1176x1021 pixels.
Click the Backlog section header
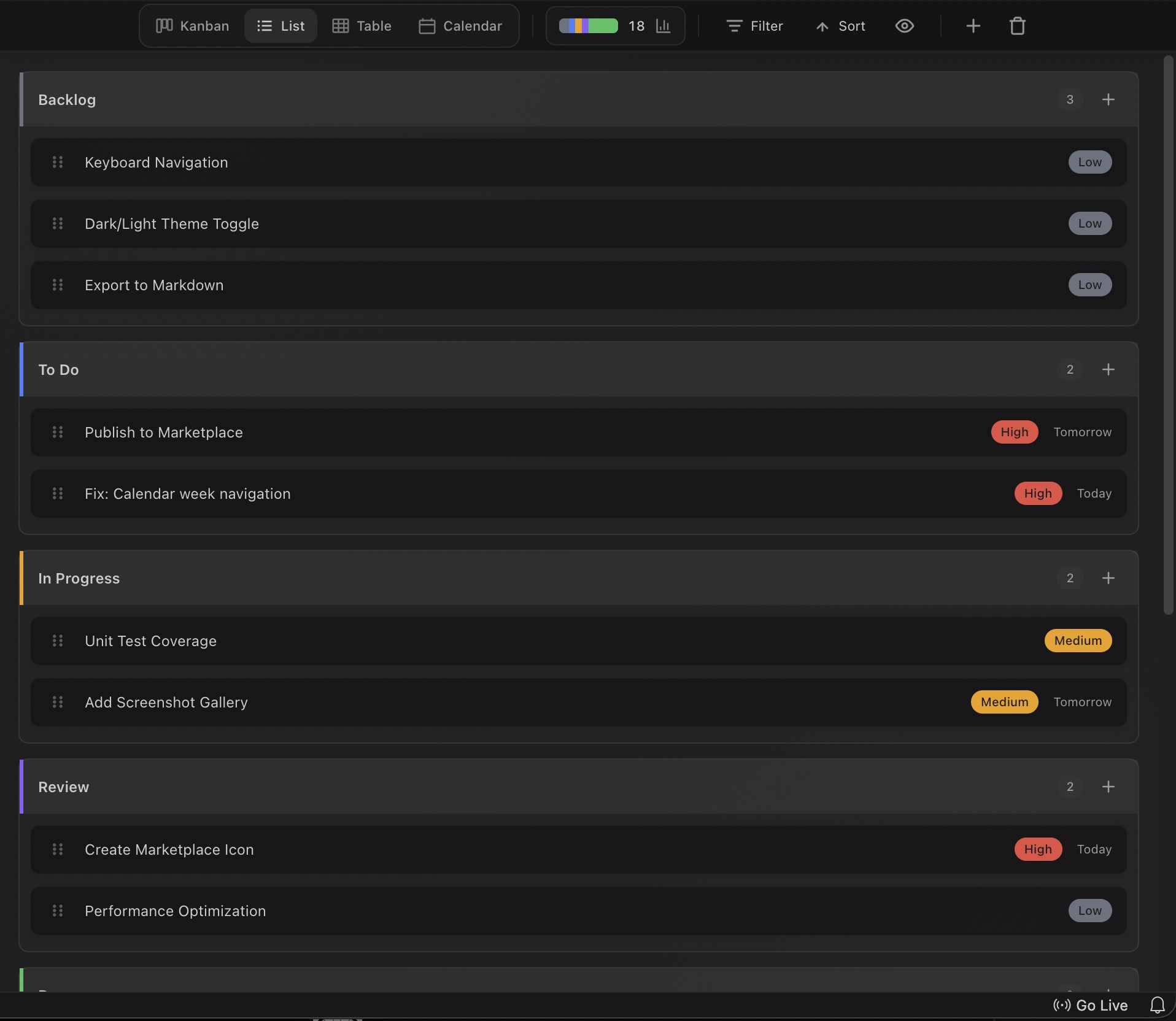click(x=67, y=99)
